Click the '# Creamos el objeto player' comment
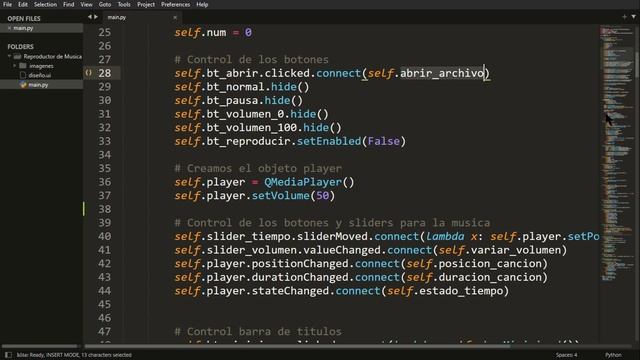Viewport: 640px width, 360px height. 258,169
